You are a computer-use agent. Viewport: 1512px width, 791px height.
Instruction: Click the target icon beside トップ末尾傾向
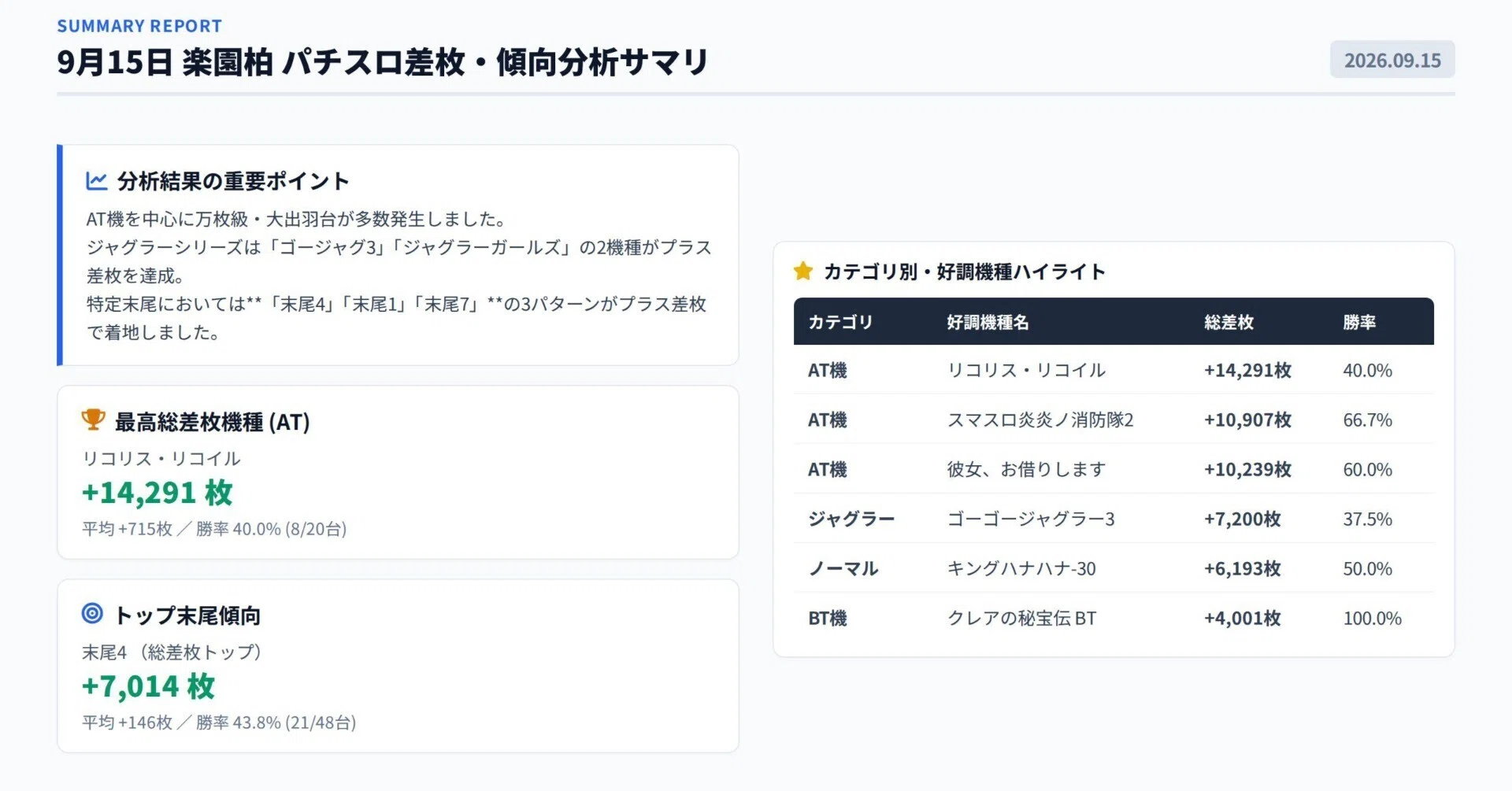point(92,613)
